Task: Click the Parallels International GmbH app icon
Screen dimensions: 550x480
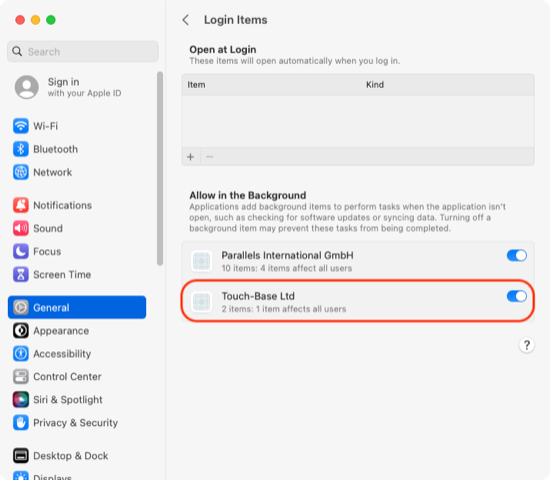Action: 201,261
